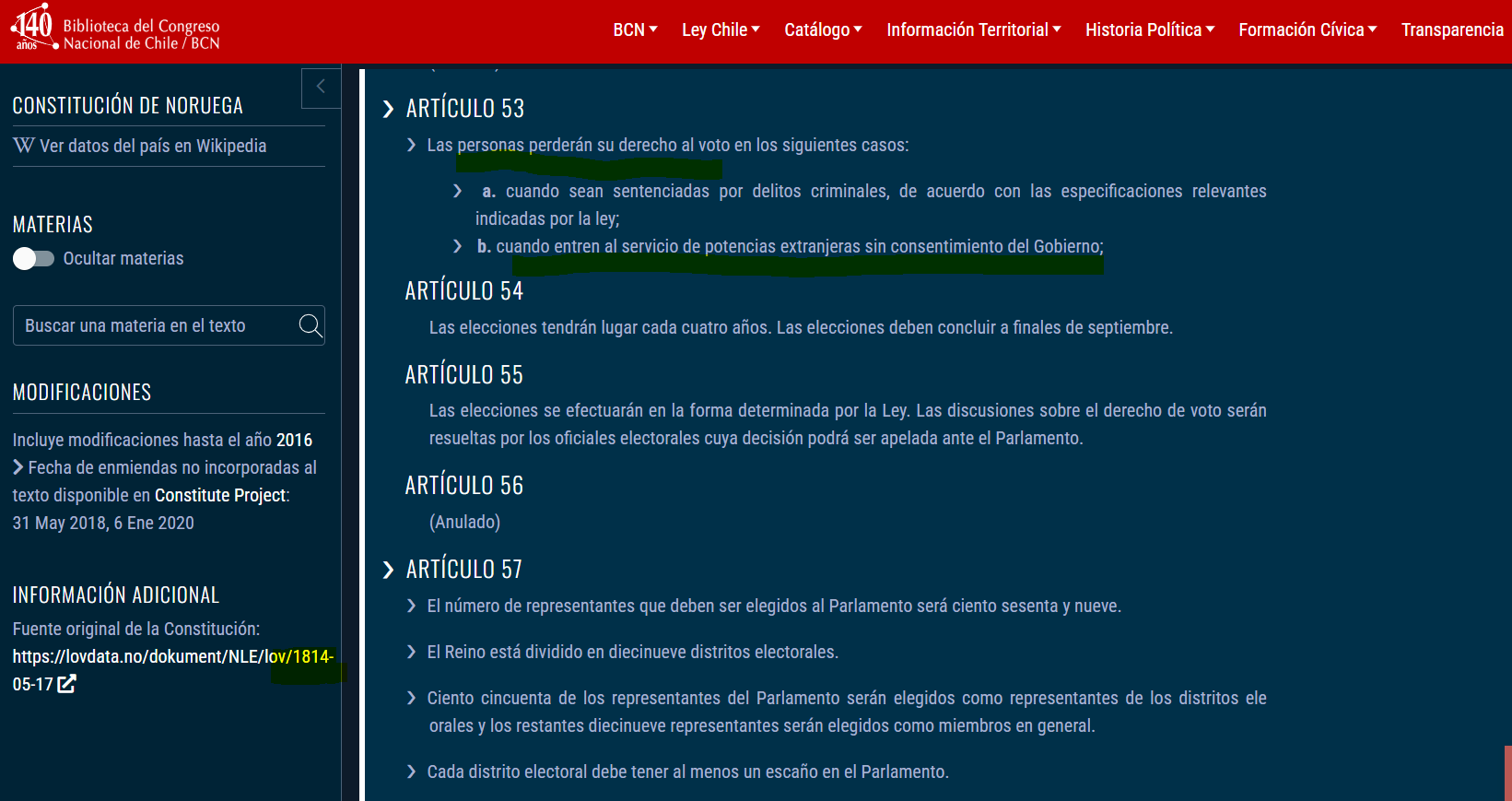Click the 'Constitución de Noruega' title
1512x801 pixels.
click(x=128, y=106)
